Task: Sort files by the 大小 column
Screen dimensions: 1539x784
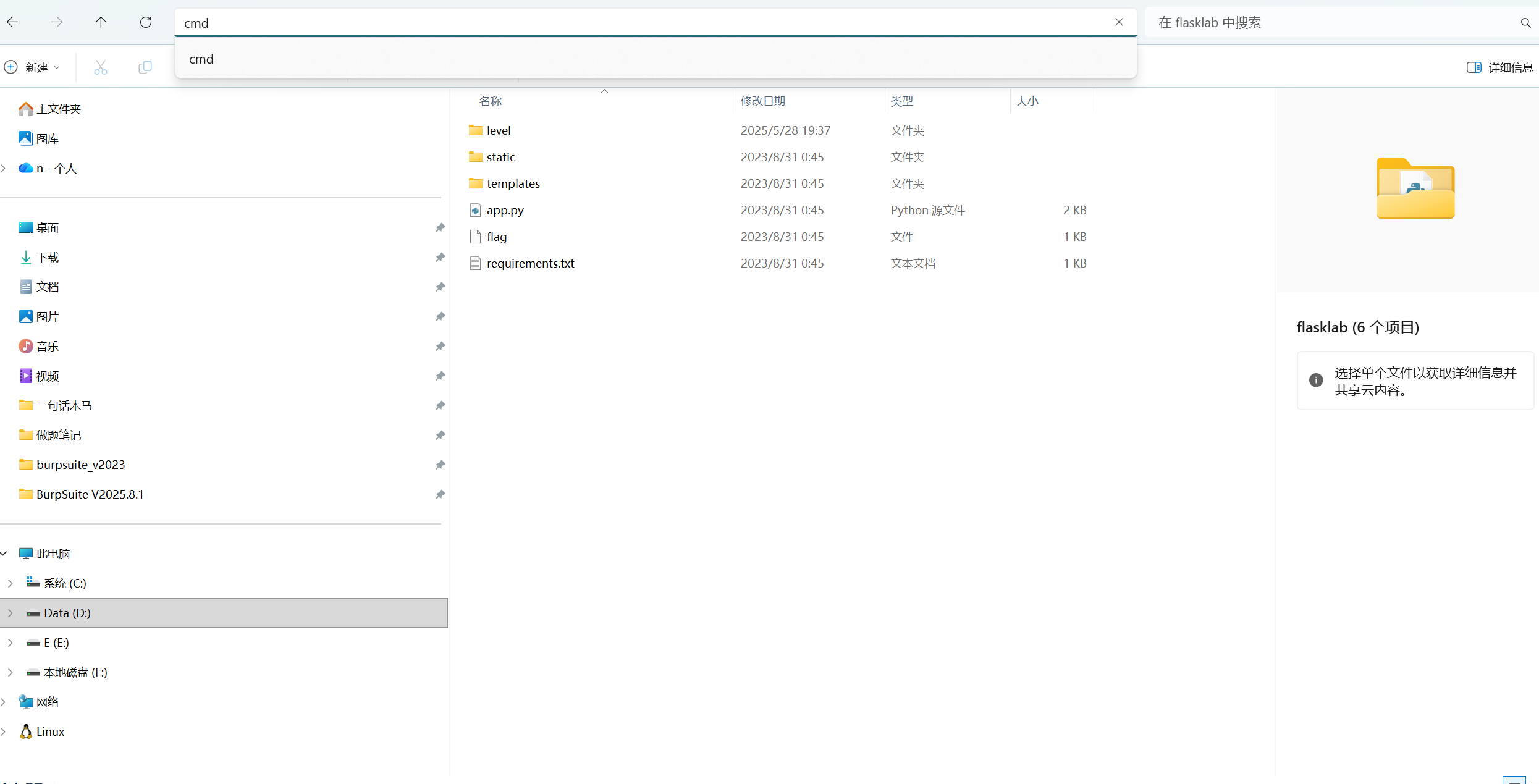Action: [1027, 101]
